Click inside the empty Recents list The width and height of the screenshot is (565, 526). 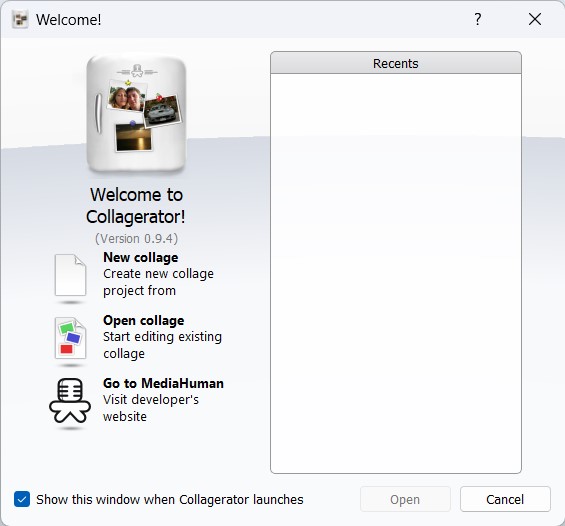(x=396, y=273)
